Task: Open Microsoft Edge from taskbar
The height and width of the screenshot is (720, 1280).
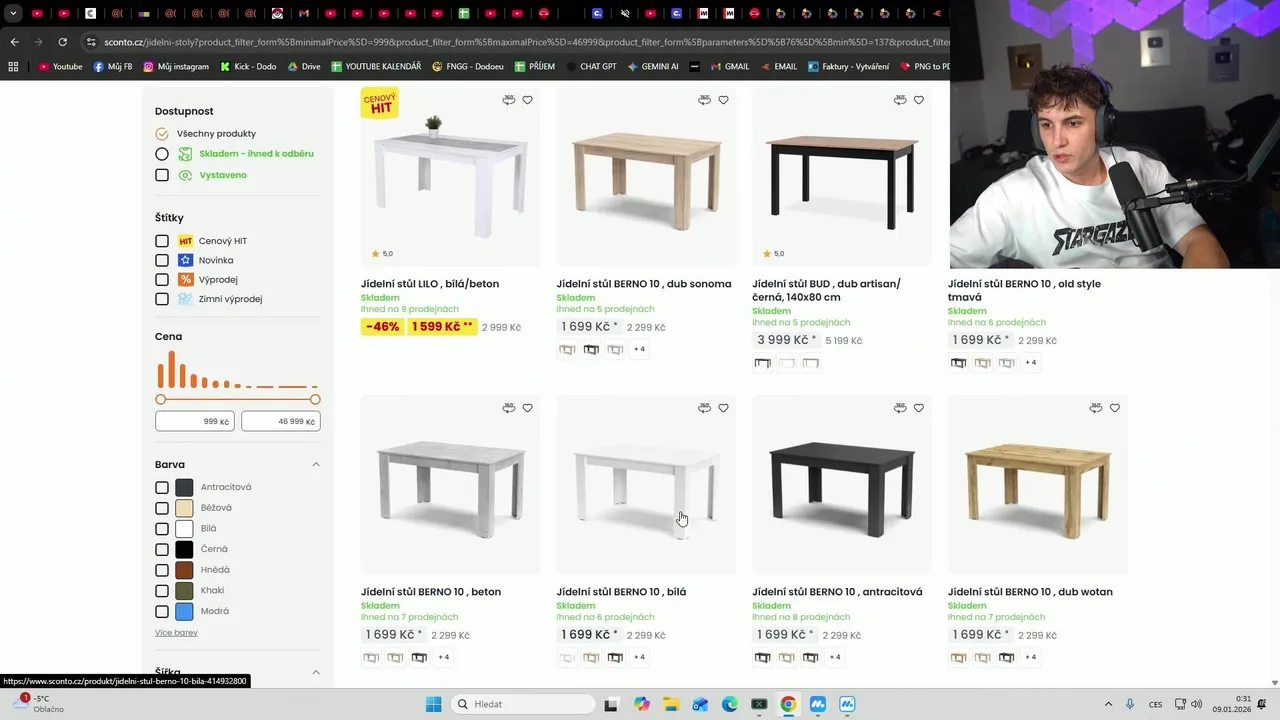Action: pyautogui.click(x=729, y=704)
